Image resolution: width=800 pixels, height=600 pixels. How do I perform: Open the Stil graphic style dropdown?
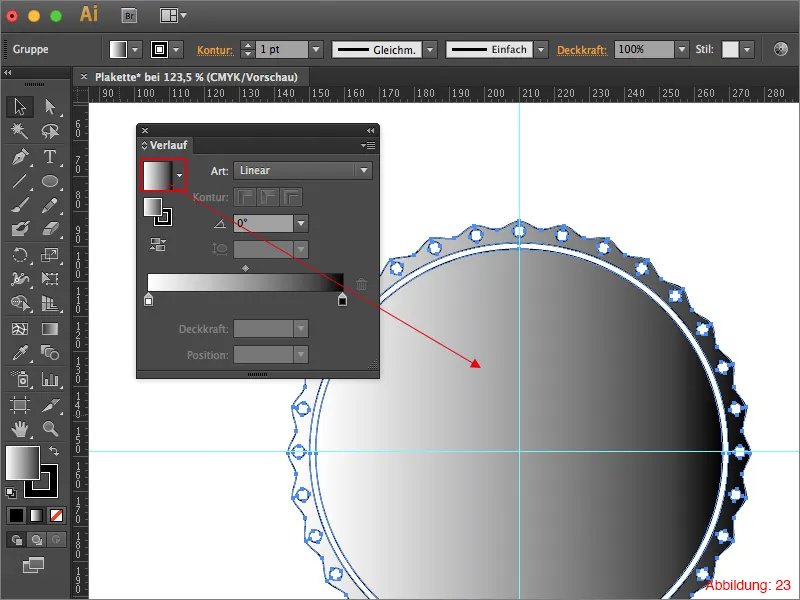click(747, 49)
